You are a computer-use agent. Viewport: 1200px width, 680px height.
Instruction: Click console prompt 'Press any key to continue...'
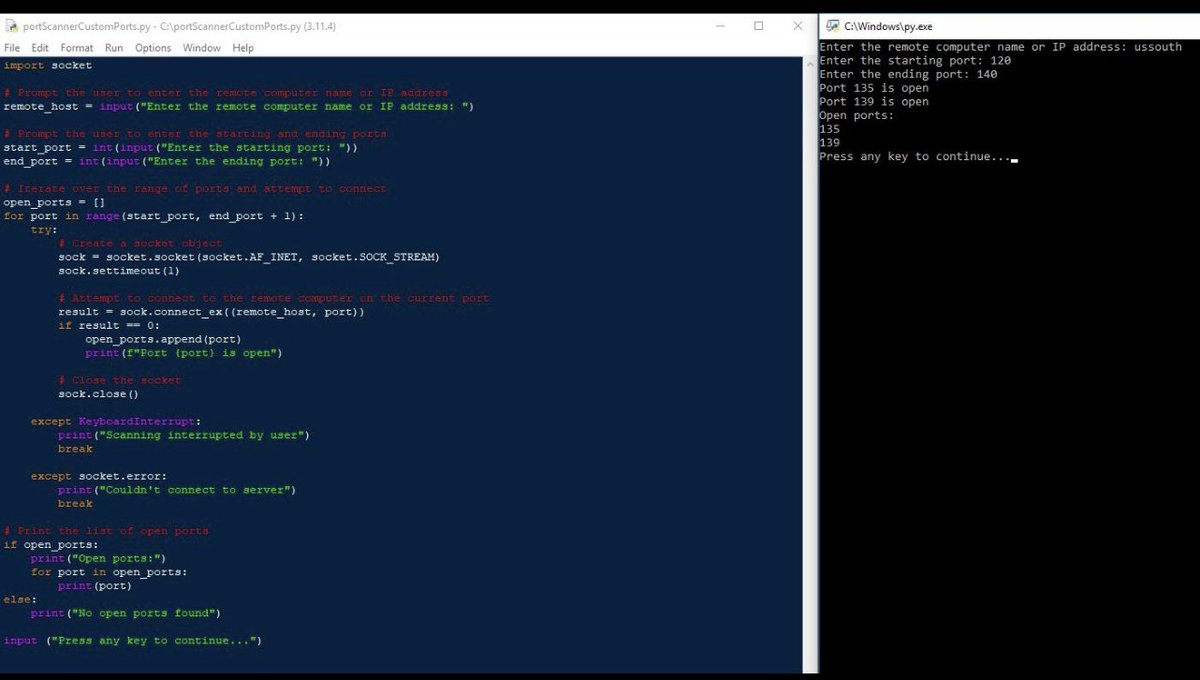click(915, 157)
